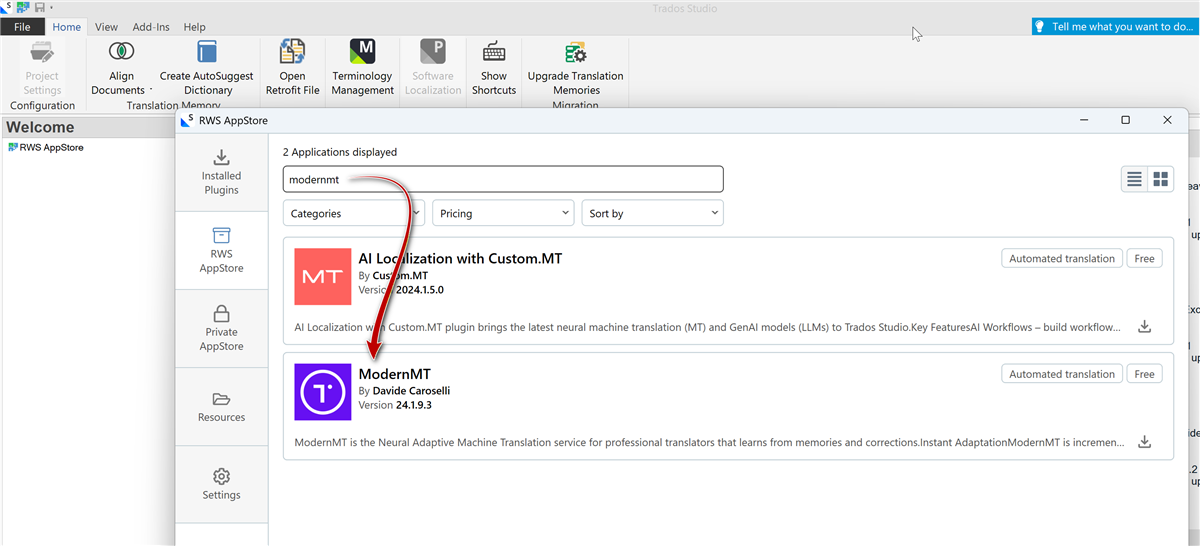Switch to list view layout
Viewport: 1200px width, 546px height.
tap(1134, 179)
